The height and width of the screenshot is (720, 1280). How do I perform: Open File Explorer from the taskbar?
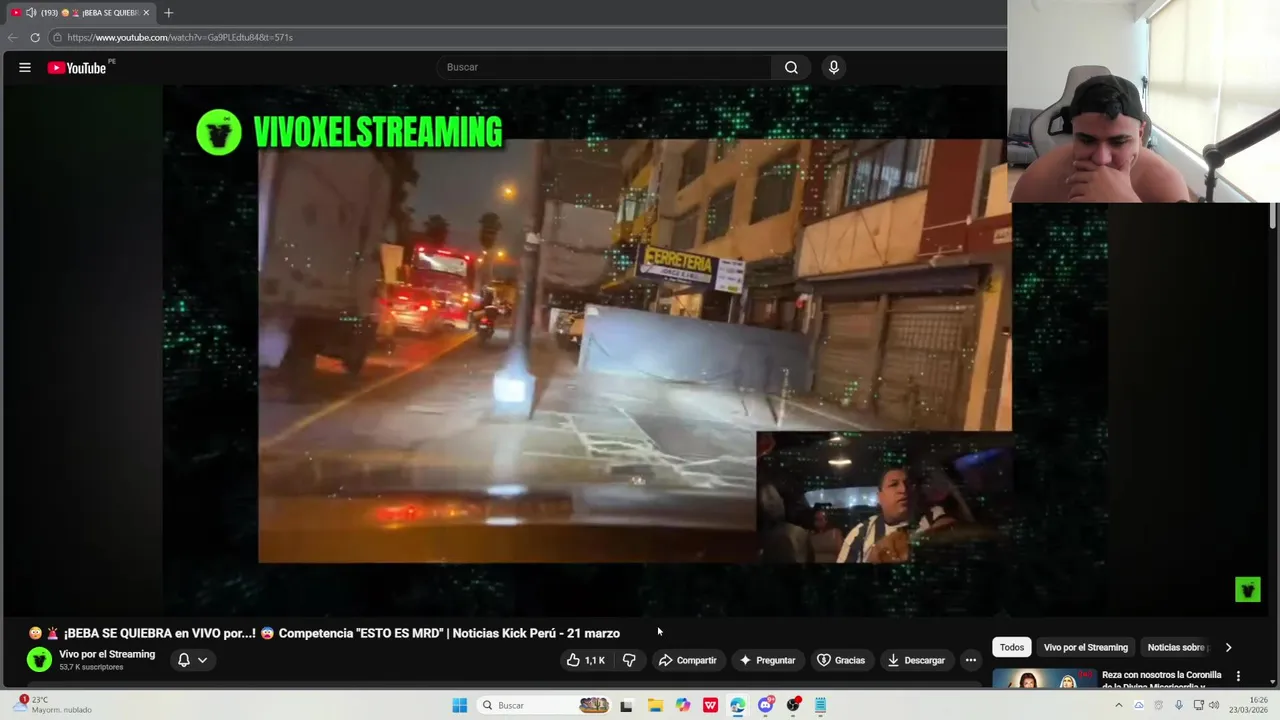pyautogui.click(x=655, y=705)
